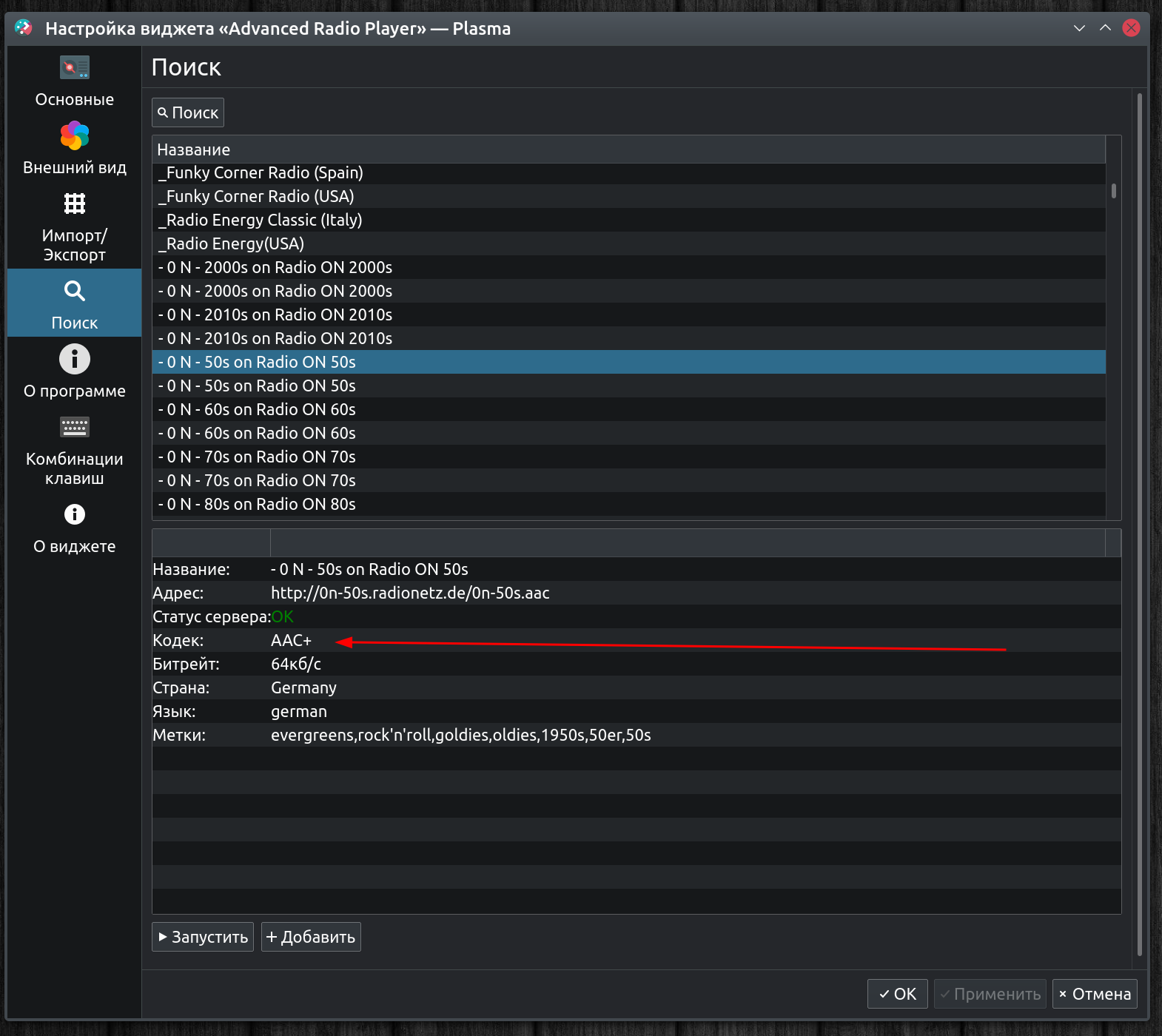Image resolution: width=1162 pixels, height=1036 pixels.
Task: Select _Funky Corner Radio (Spain) station
Action: [628, 172]
